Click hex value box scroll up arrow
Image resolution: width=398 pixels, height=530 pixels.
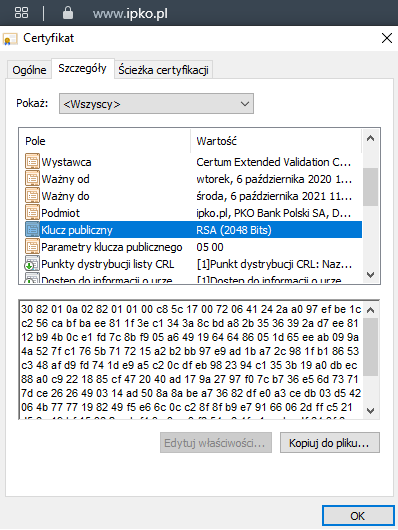point(370,310)
